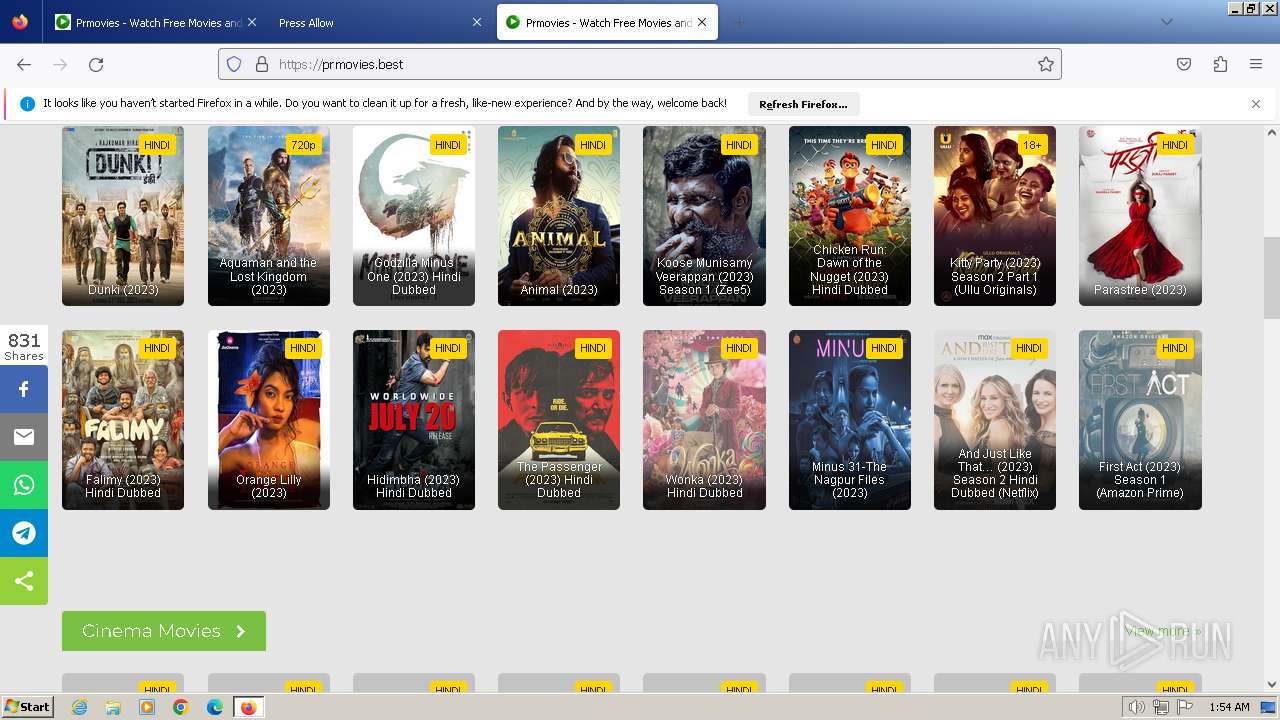
Task: Click scrollbar up arrow
Action: tap(1272, 133)
